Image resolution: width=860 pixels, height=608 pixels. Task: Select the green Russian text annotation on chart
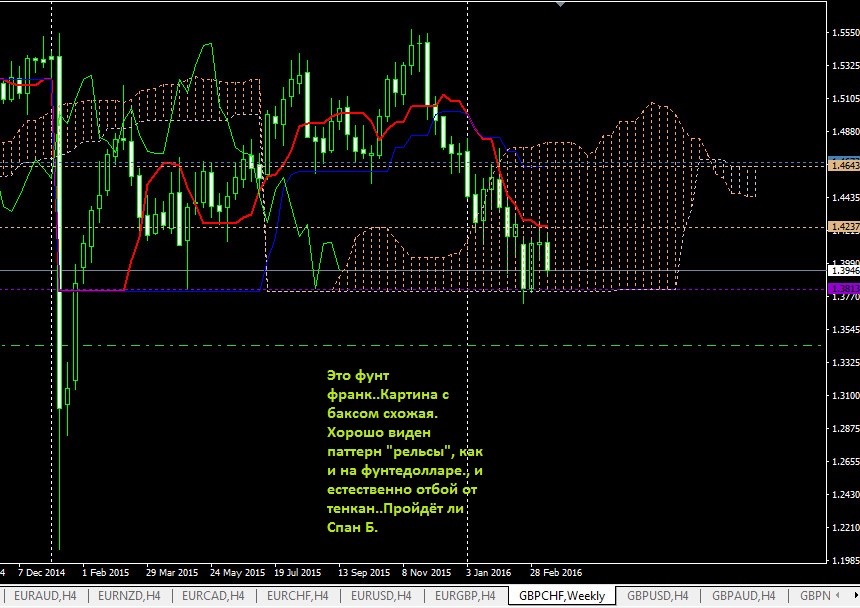(x=405, y=451)
